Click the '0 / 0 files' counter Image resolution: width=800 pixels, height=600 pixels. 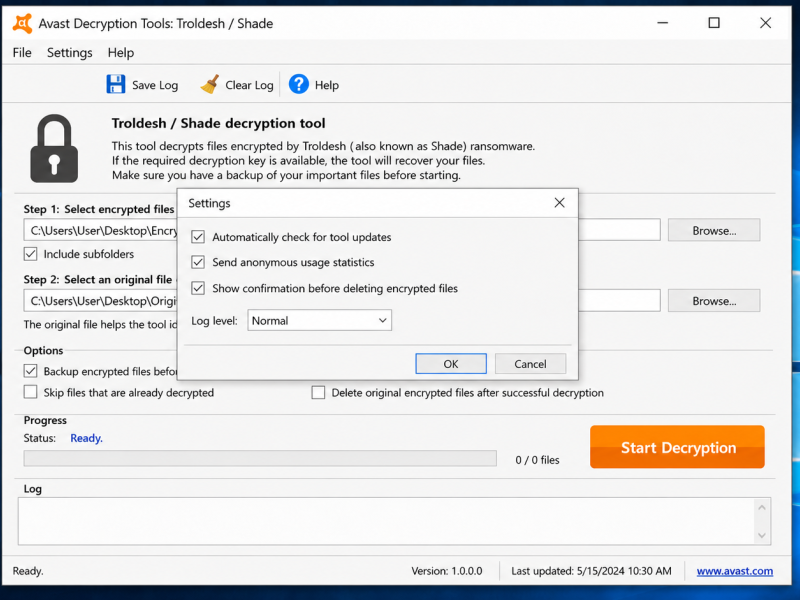point(537,460)
